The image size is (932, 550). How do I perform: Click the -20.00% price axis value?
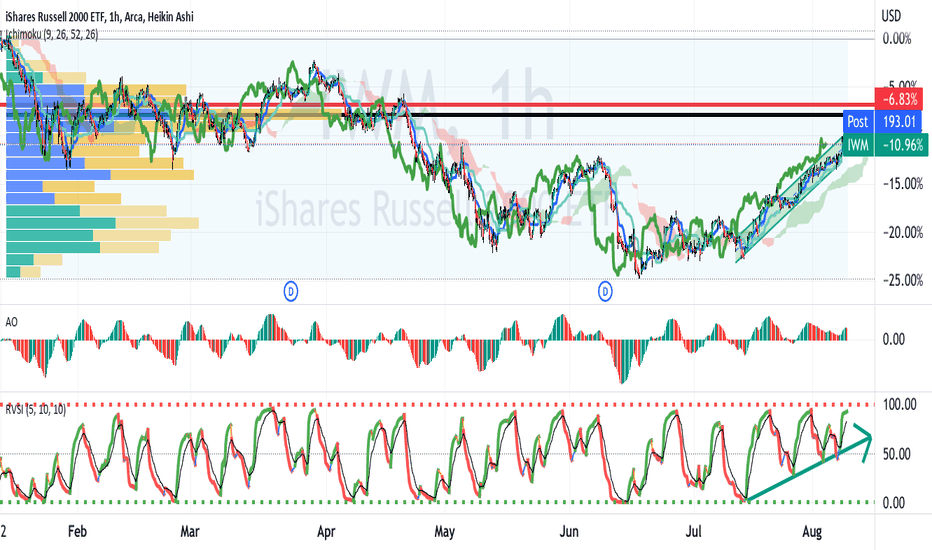903,232
